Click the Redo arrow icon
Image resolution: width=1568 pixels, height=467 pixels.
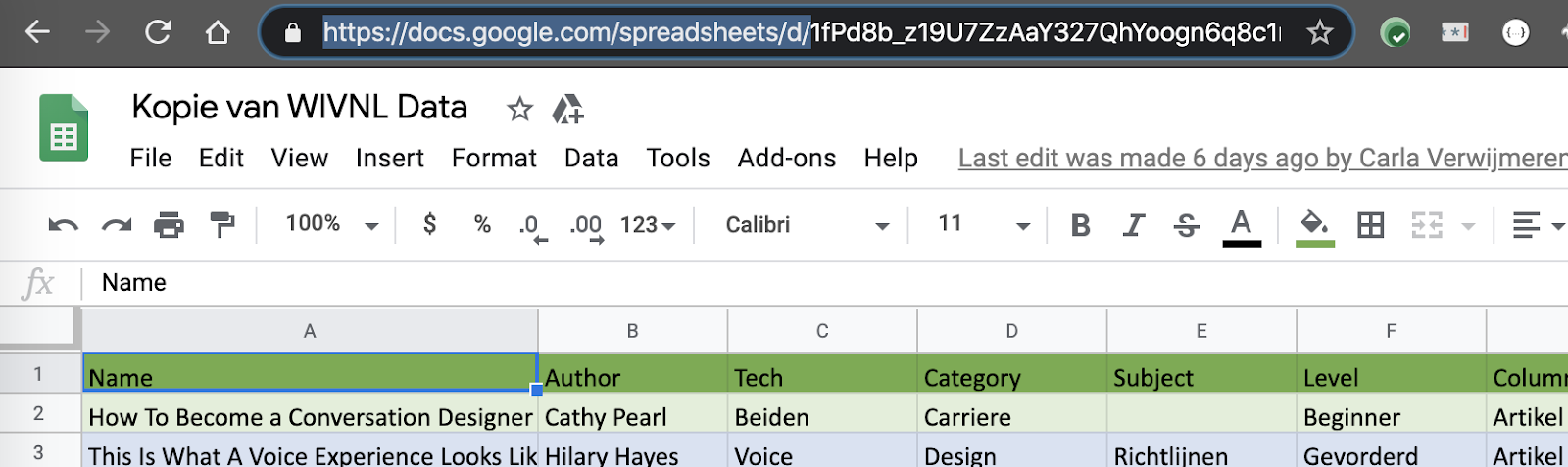coord(116,226)
